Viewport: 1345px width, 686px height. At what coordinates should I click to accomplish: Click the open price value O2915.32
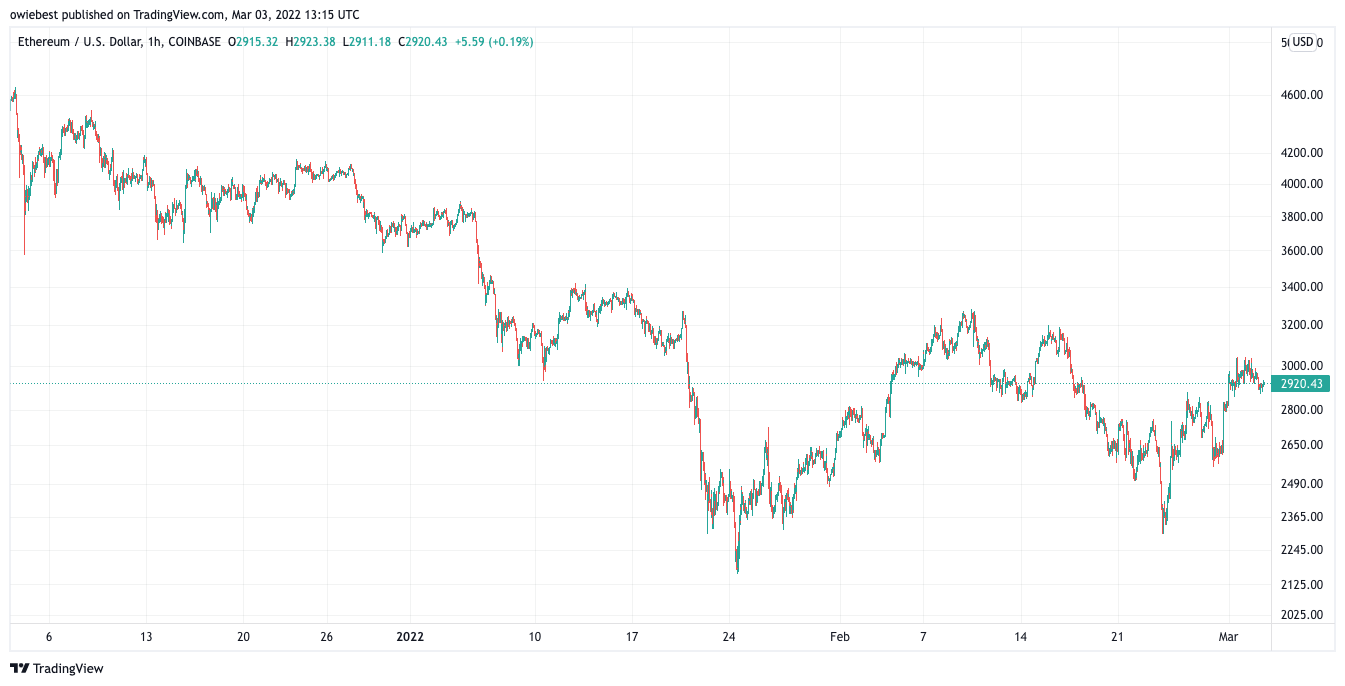[x=253, y=42]
